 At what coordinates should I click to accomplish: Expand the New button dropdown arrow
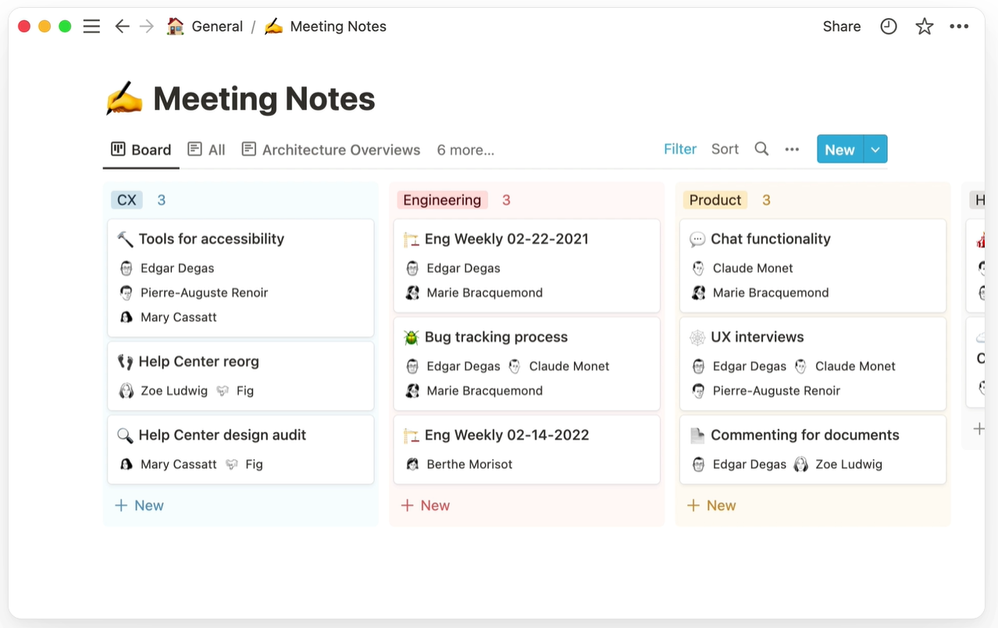pyautogui.click(x=875, y=149)
